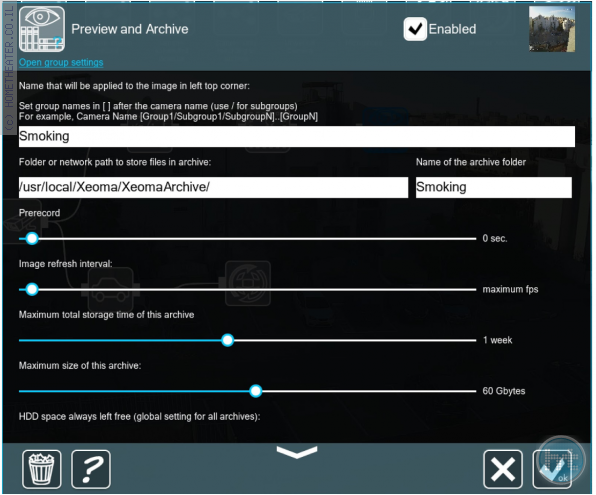Click the 'Name of the archive folder' label
The width and height of the screenshot is (596, 495).
471,162
